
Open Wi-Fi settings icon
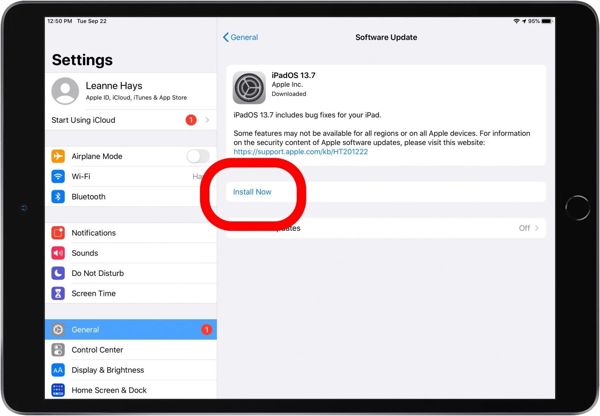point(58,176)
